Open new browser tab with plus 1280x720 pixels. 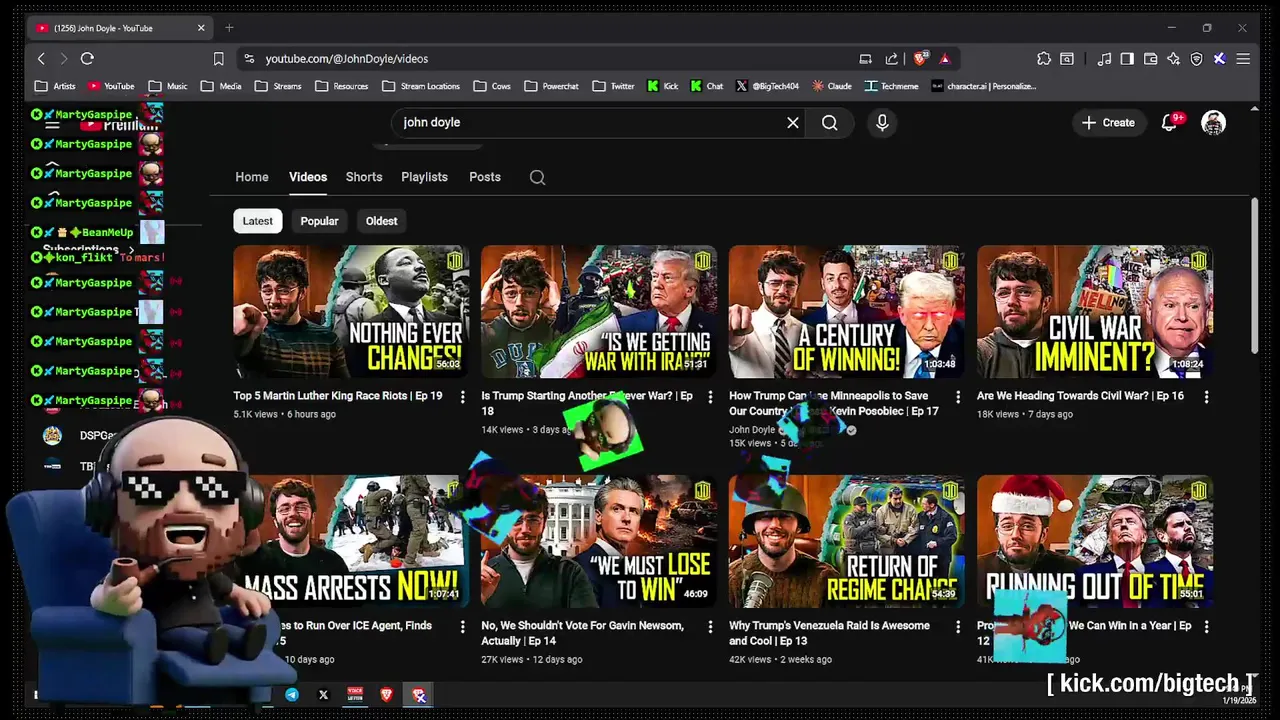[229, 28]
